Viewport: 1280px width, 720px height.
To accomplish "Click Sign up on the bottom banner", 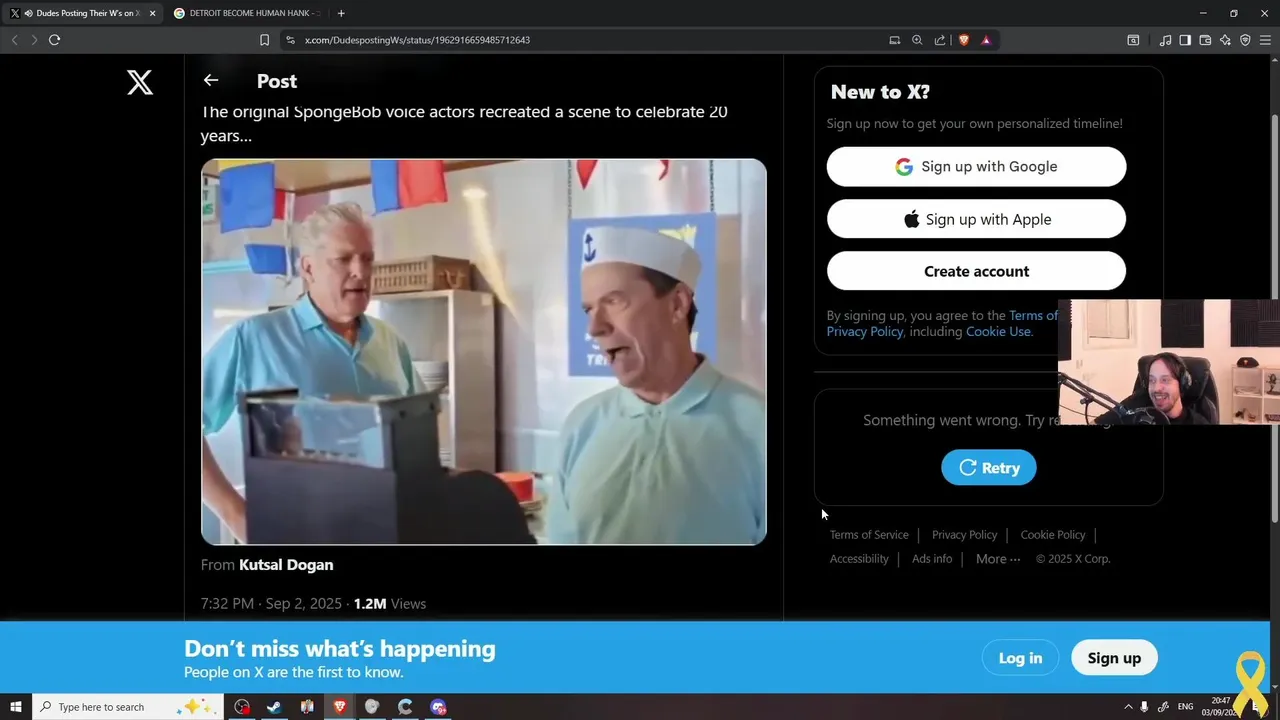I will point(1114,658).
